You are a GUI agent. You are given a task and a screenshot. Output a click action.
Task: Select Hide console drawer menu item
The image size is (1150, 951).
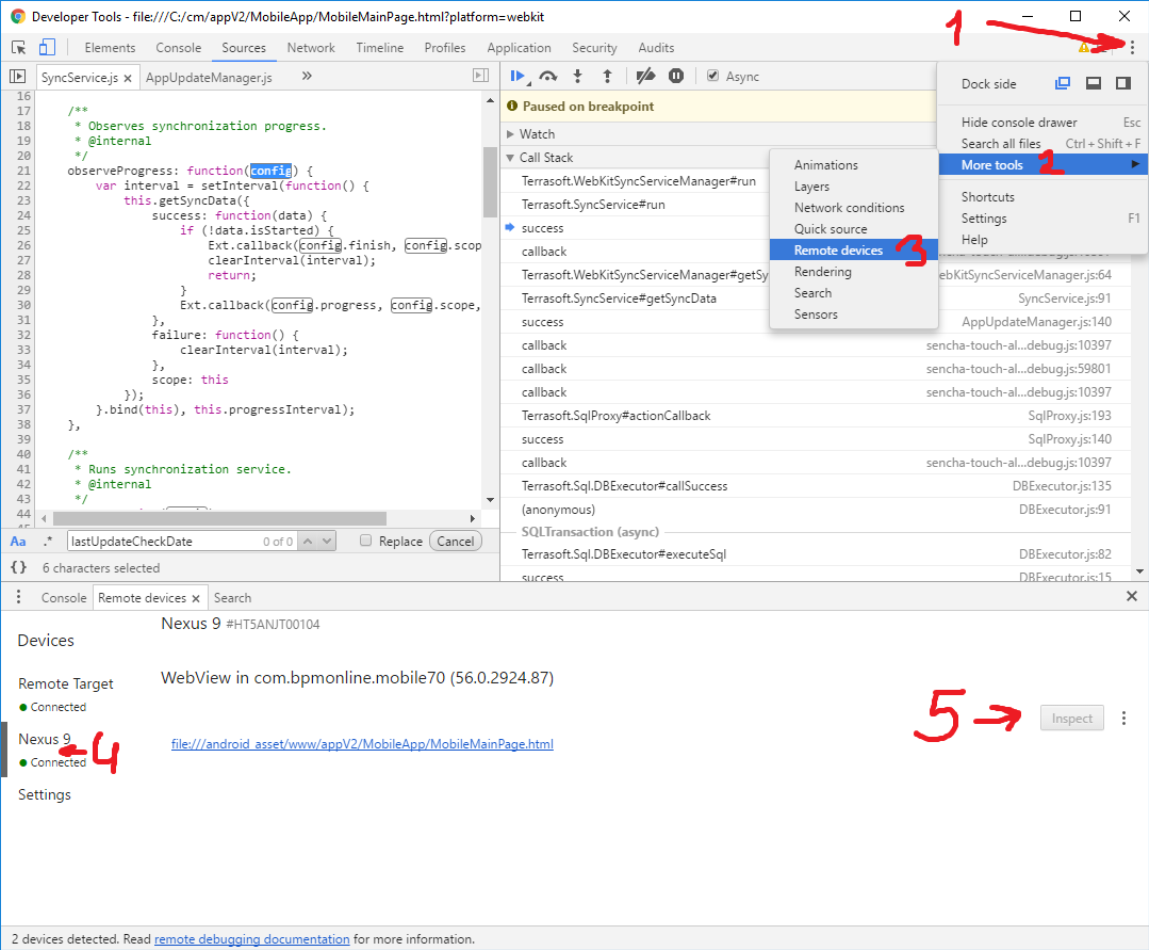pos(1043,122)
